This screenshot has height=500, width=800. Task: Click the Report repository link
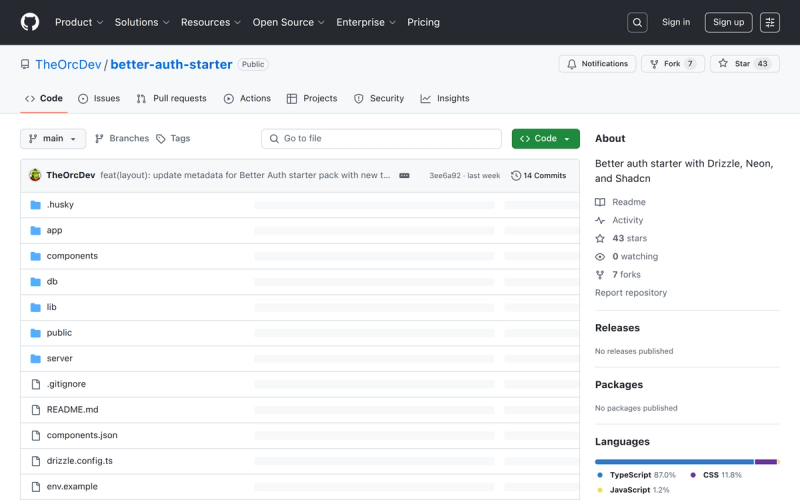pos(631,293)
